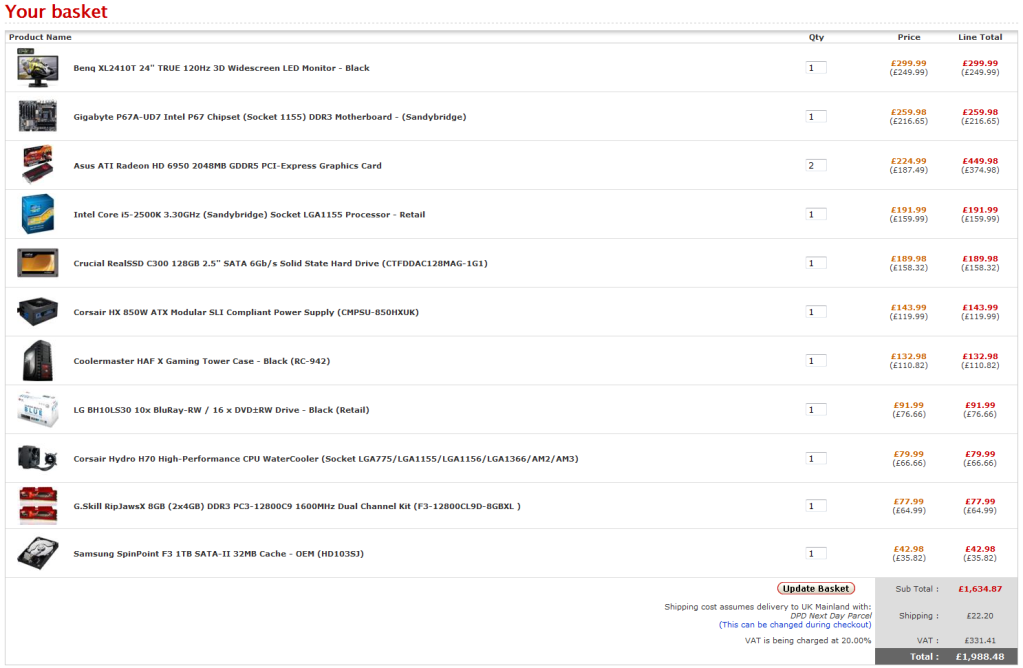Click the 'Your basket' page heading
The image size is (1023, 668).
click(56, 12)
